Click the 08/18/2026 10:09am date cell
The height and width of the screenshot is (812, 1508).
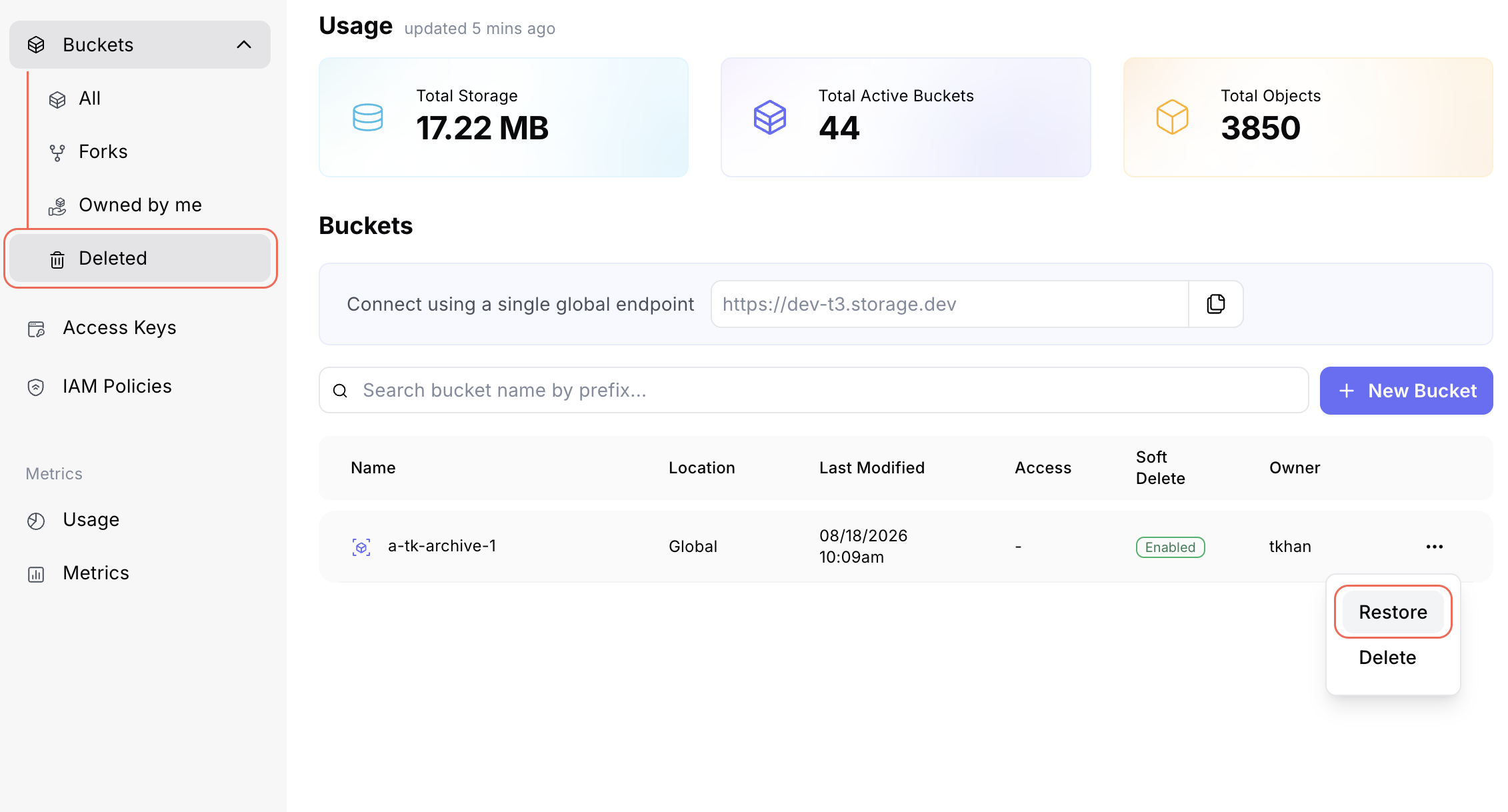tap(863, 546)
